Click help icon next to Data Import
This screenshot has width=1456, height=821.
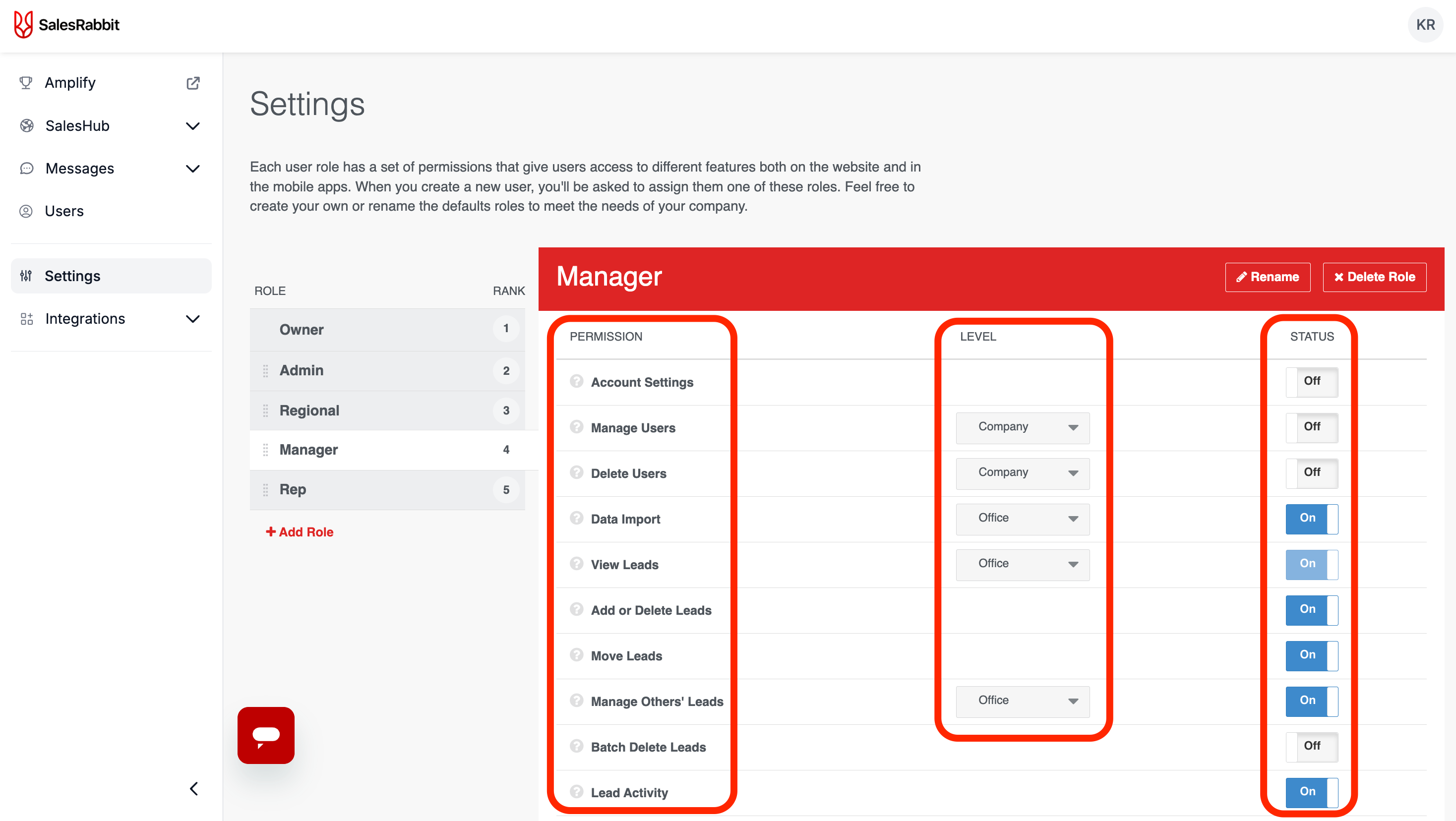[576, 518]
